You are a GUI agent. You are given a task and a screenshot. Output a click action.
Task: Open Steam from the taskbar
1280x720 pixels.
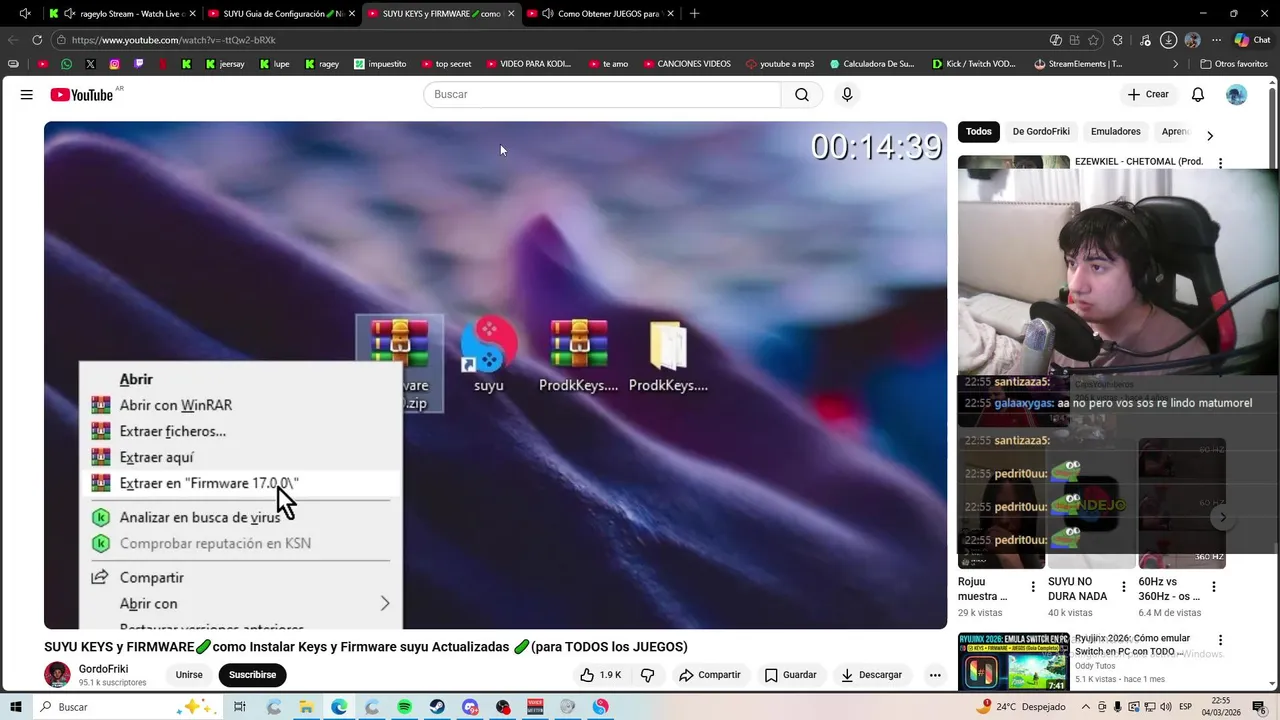pyautogui.click(x=437, y=707)
